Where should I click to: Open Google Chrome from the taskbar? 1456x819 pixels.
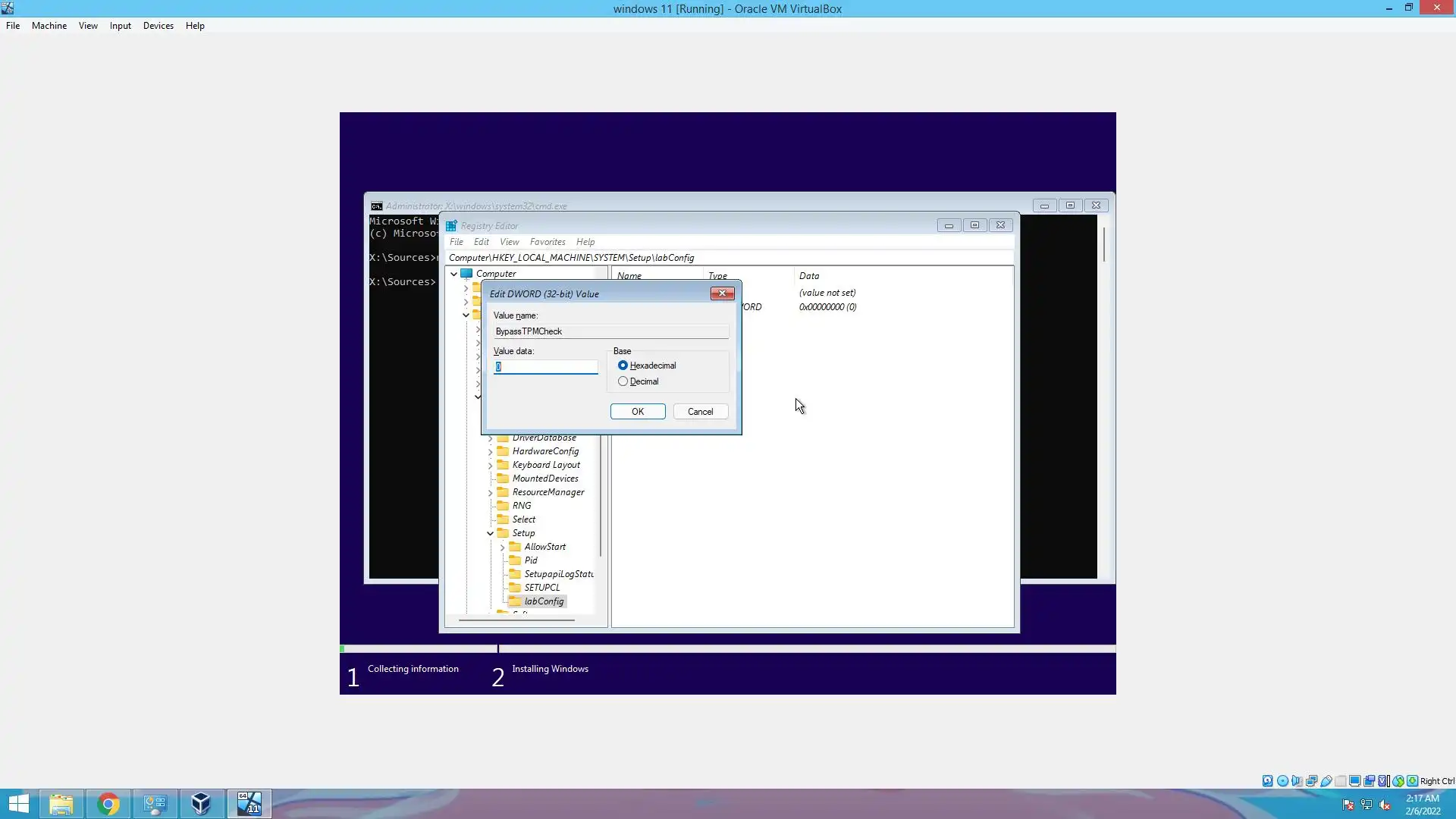pos(108,804)
